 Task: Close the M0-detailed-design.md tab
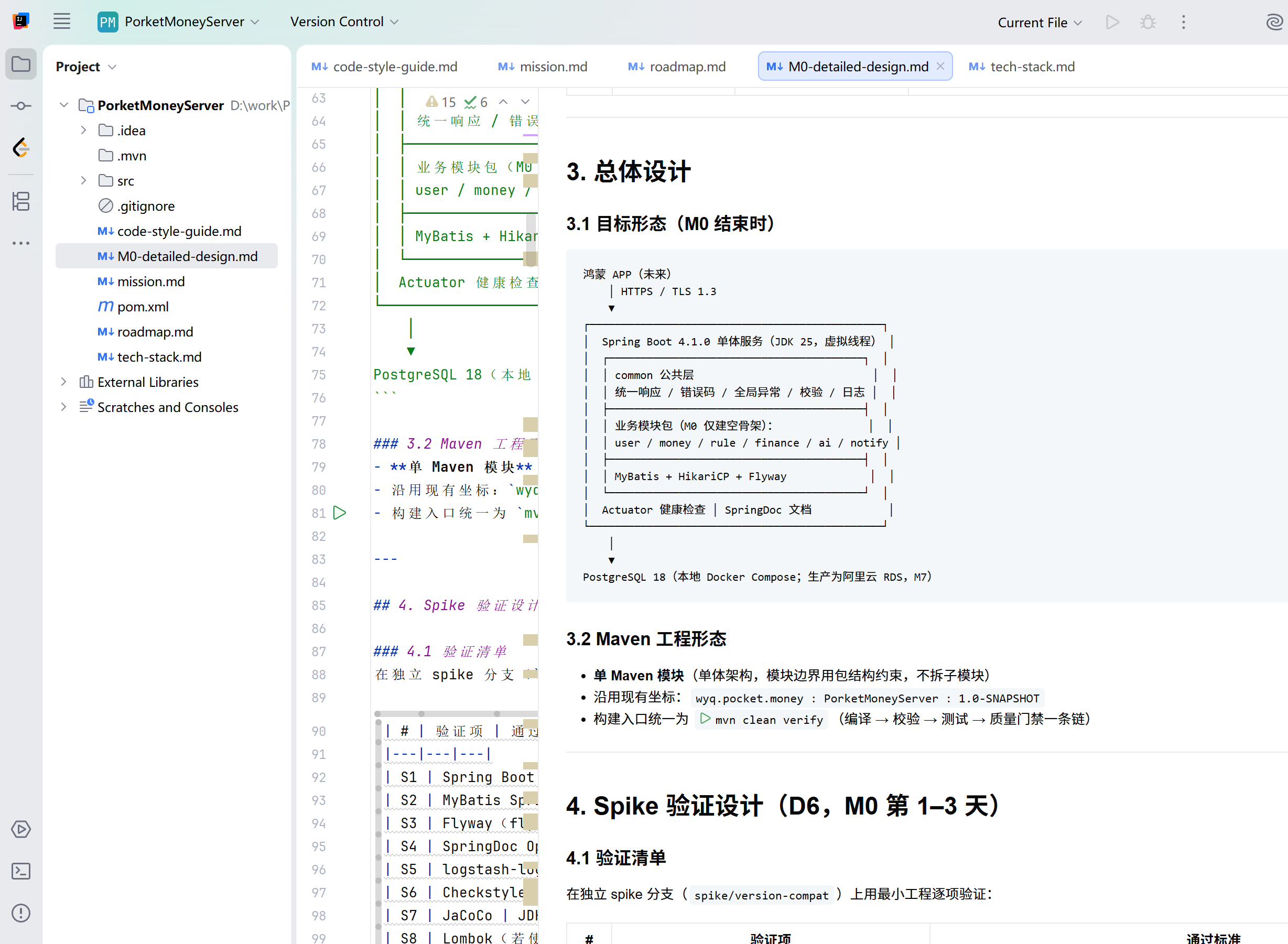940,66
